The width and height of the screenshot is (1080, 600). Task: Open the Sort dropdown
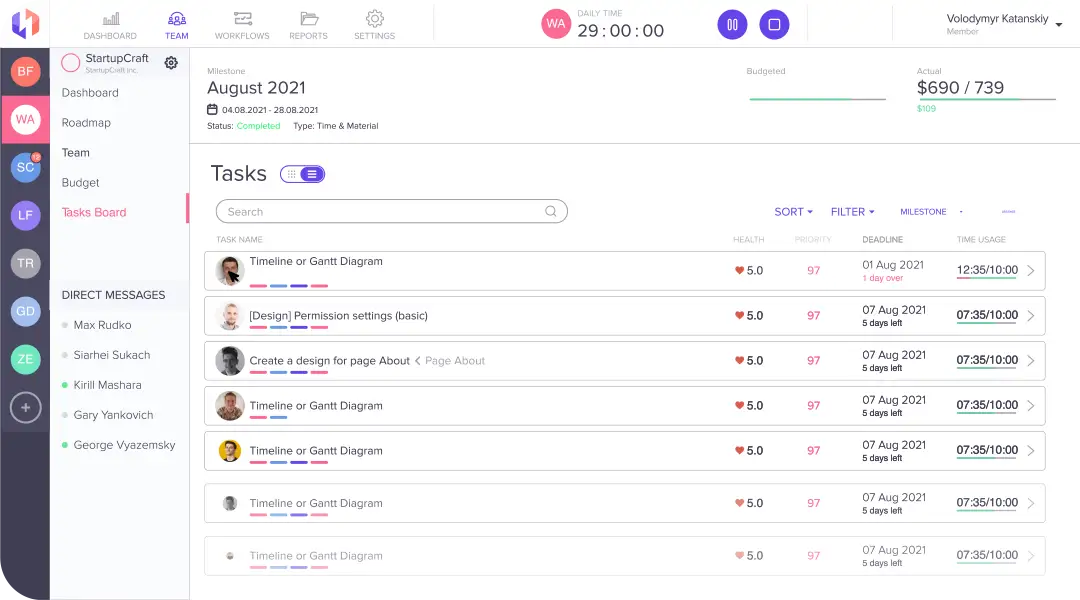point(793,212)
